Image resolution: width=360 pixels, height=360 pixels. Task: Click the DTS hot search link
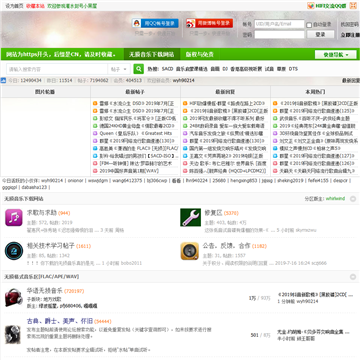(293, 69)
